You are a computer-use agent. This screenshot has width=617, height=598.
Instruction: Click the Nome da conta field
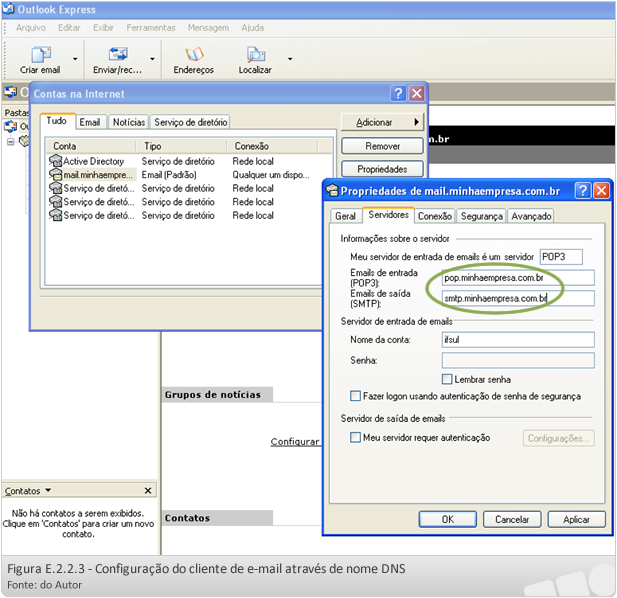pos(518,340)
